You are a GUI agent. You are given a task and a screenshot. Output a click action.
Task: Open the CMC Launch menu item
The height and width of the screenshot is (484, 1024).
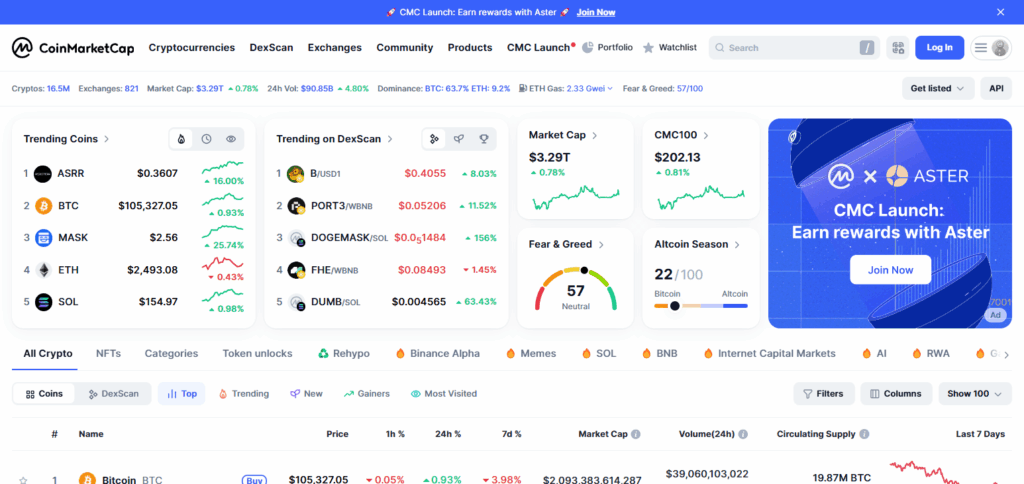coord(540,48)
